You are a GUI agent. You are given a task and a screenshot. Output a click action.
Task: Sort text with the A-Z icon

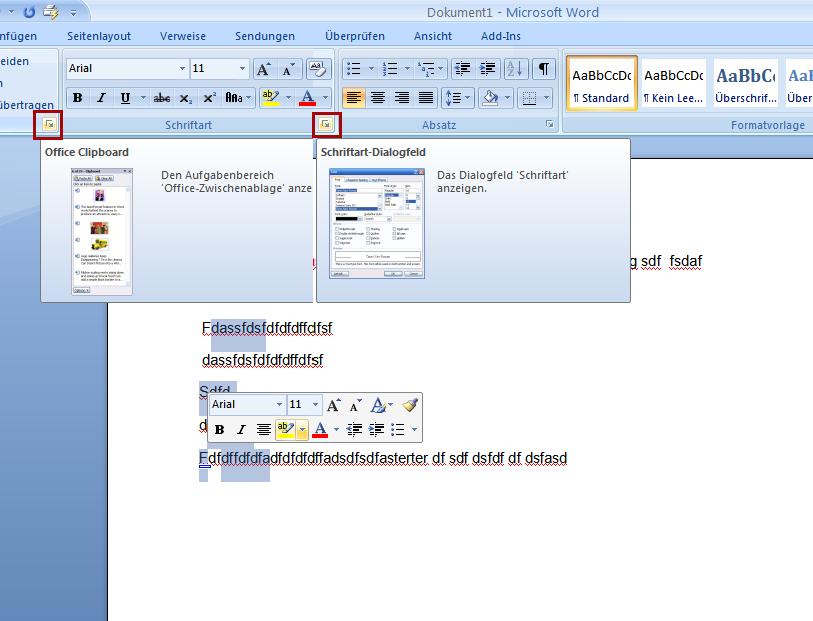click(x=515, y=68)
